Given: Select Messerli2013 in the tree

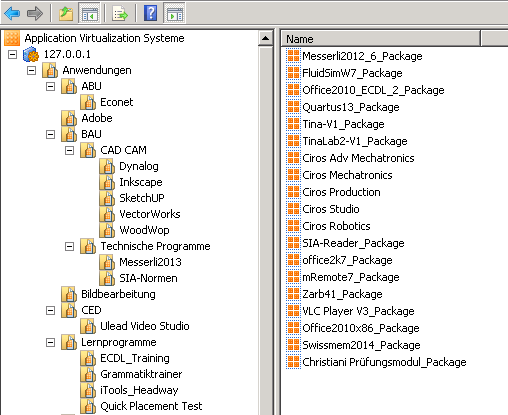Looking at the screenshot, I should pyautogui.click(x=150, y=262).
